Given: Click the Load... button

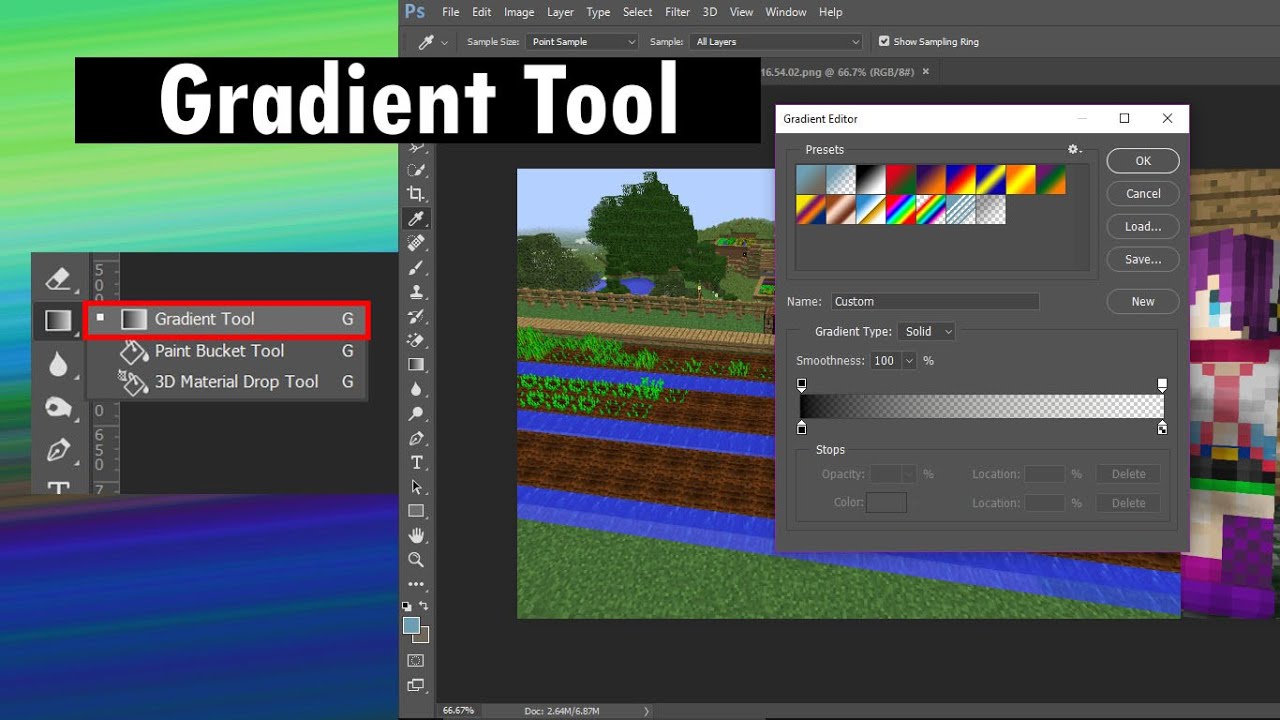Looking at the screenshot, I should click(x=1143, y=227).
